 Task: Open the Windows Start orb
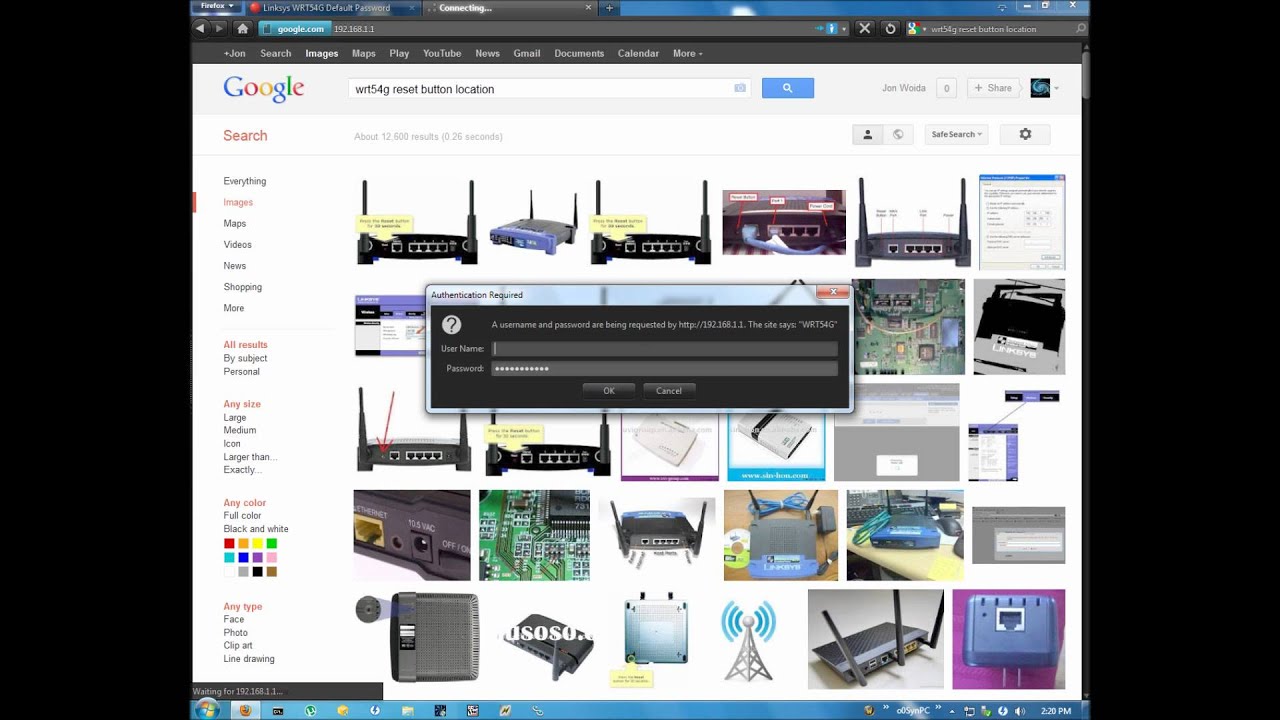tap(207, 710)
